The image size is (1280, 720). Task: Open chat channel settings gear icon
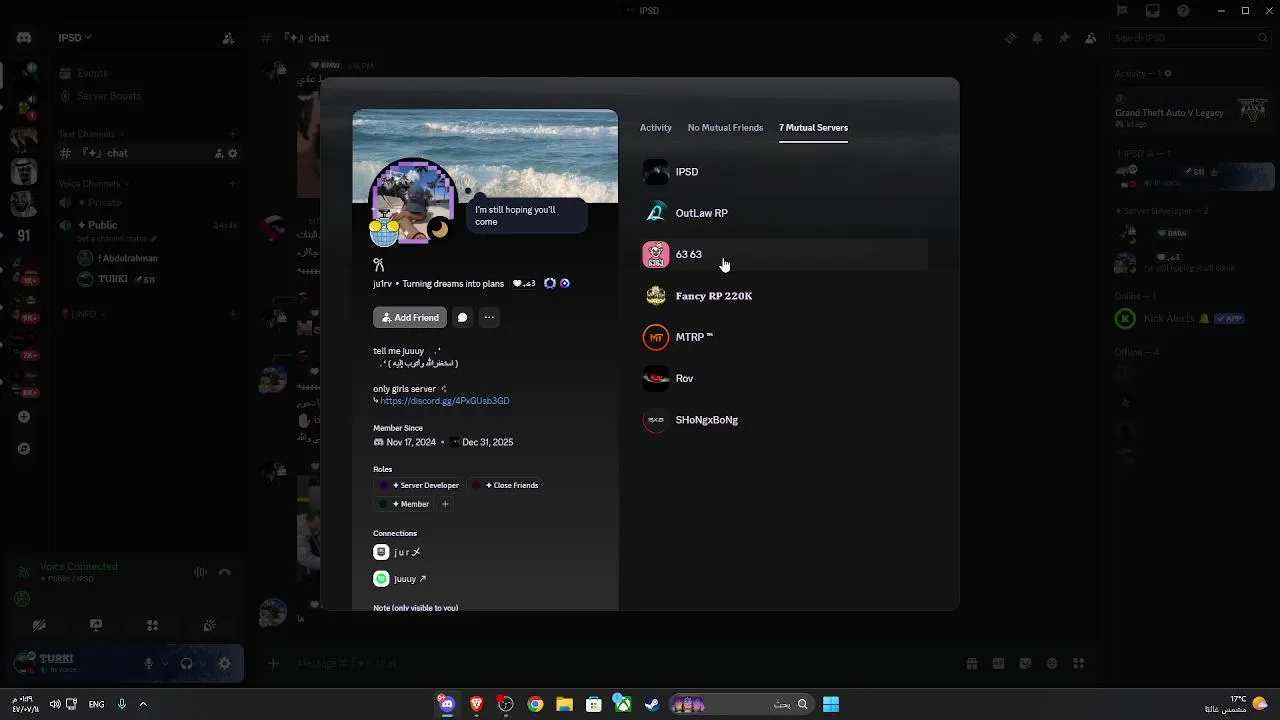233,153
